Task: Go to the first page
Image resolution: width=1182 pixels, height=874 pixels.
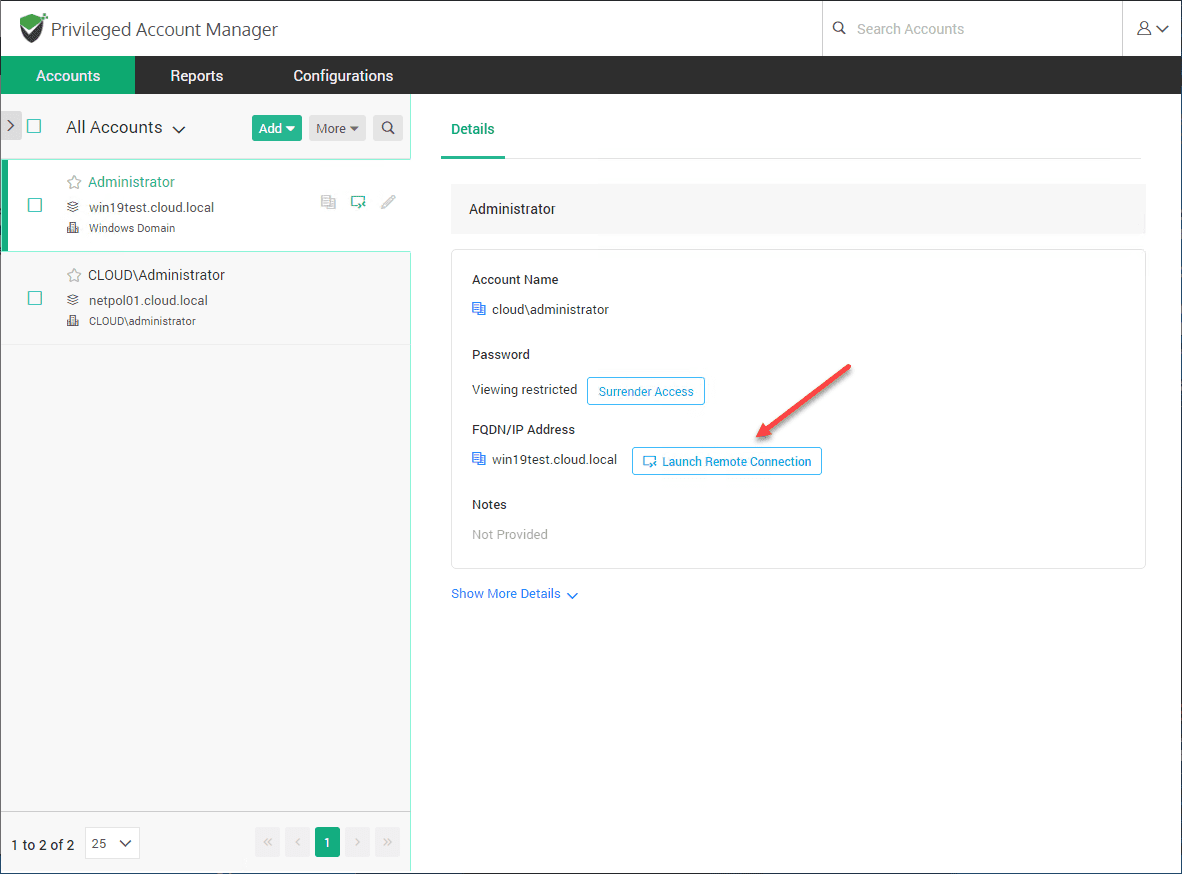Action: 268,842
